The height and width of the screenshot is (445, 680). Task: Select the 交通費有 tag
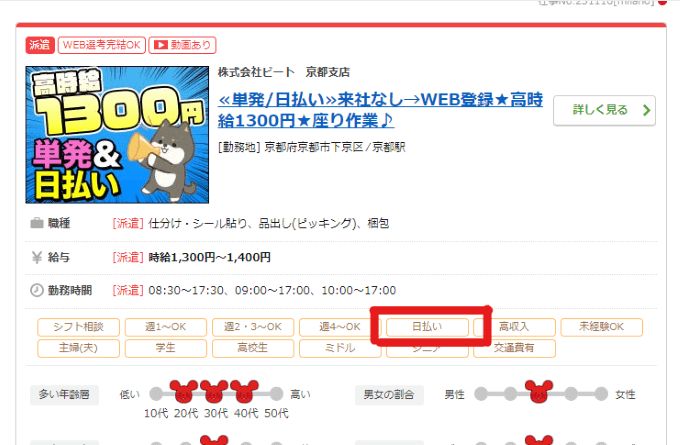pos(514,348)
